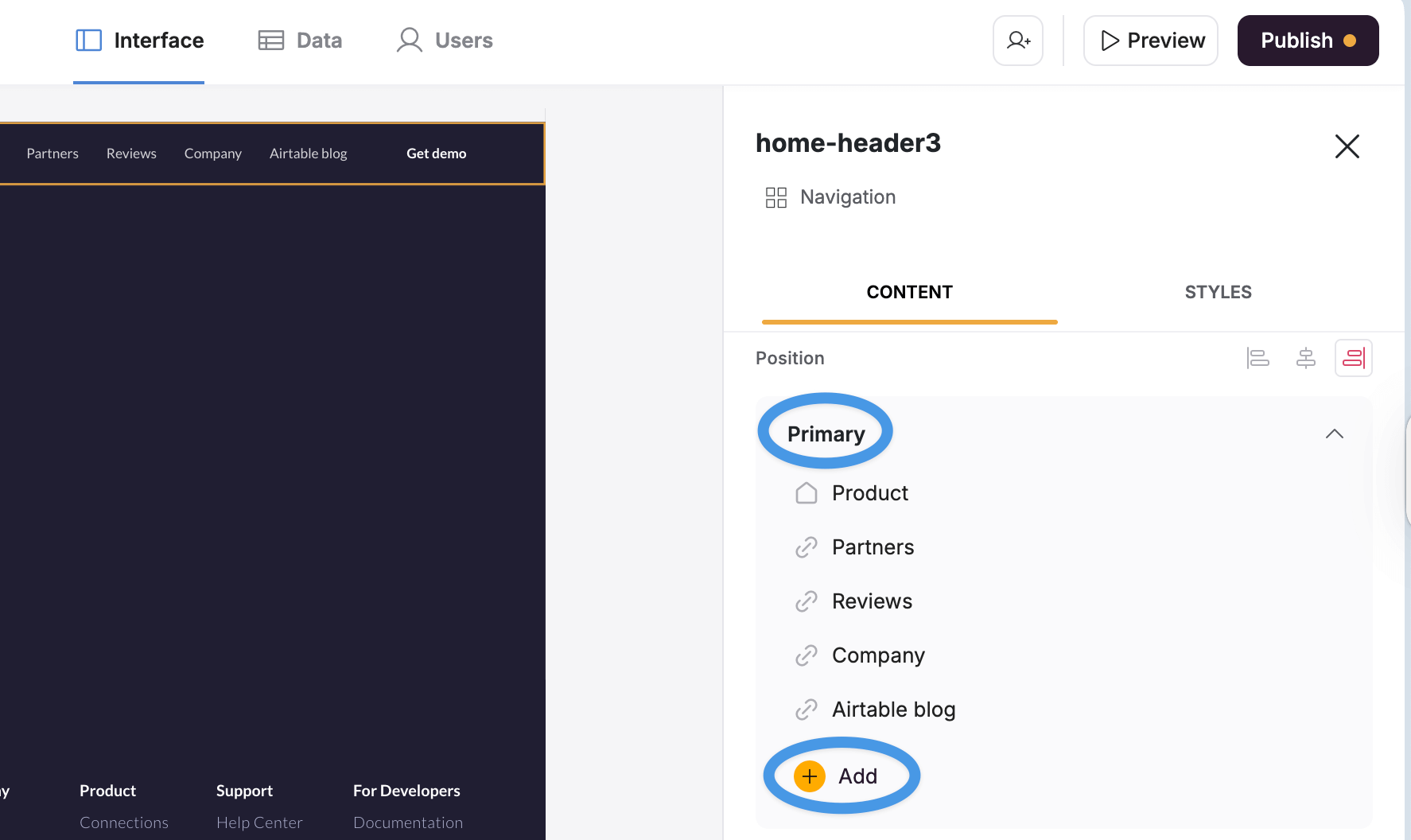Click the Navigation grid icon

tap(775, 197)
